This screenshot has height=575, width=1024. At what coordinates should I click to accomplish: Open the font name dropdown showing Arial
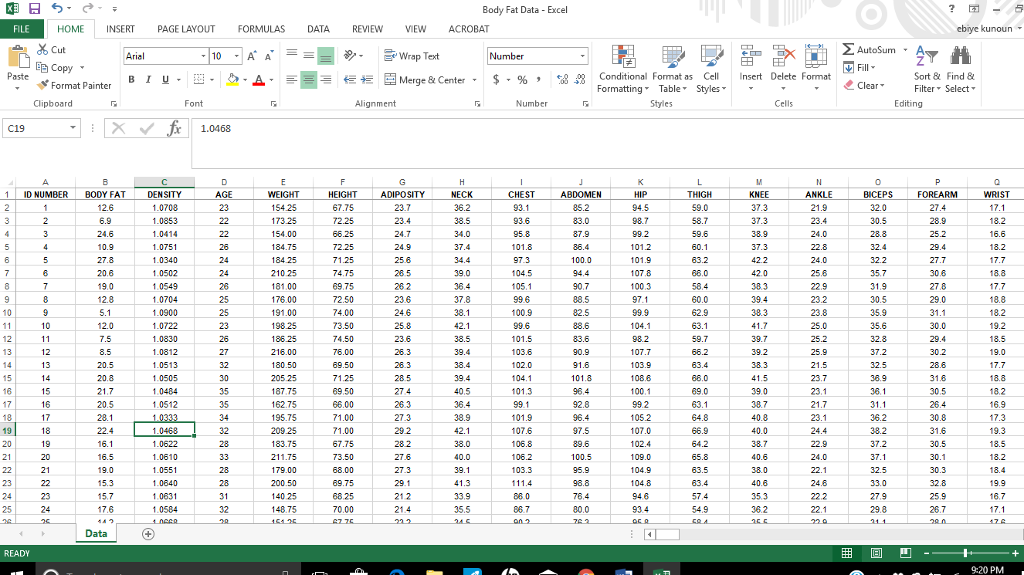tap(201, 57)
